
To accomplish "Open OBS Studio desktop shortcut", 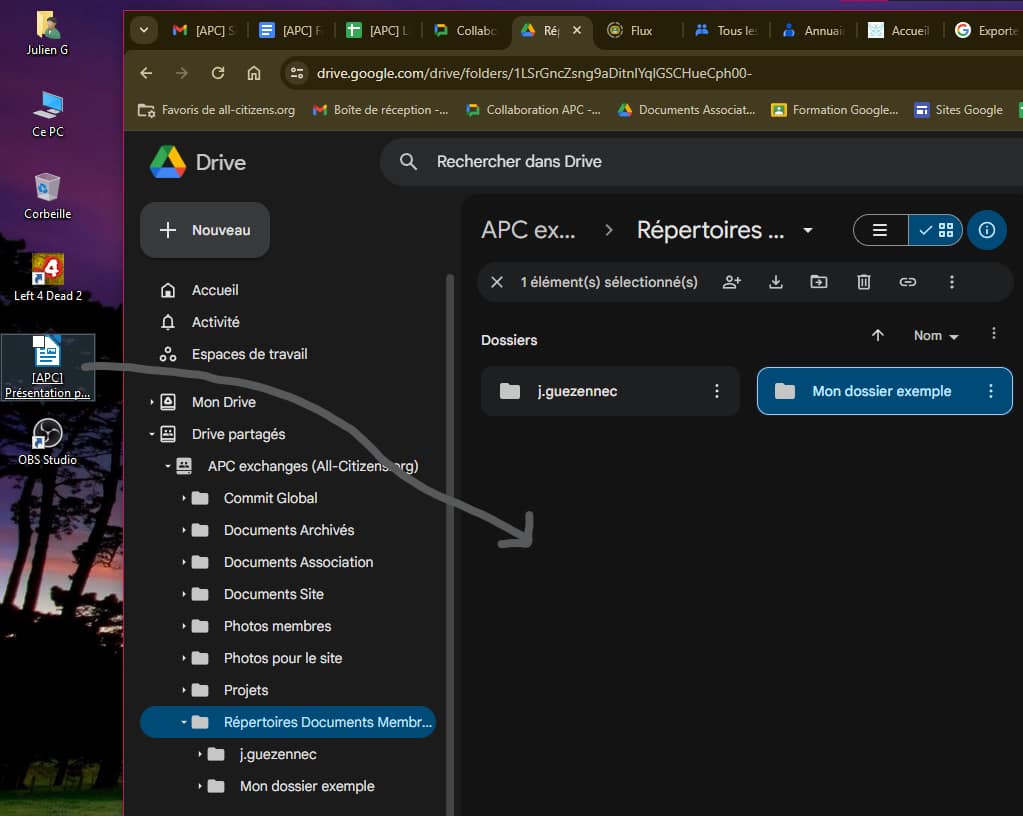I will tap(47, 442).
